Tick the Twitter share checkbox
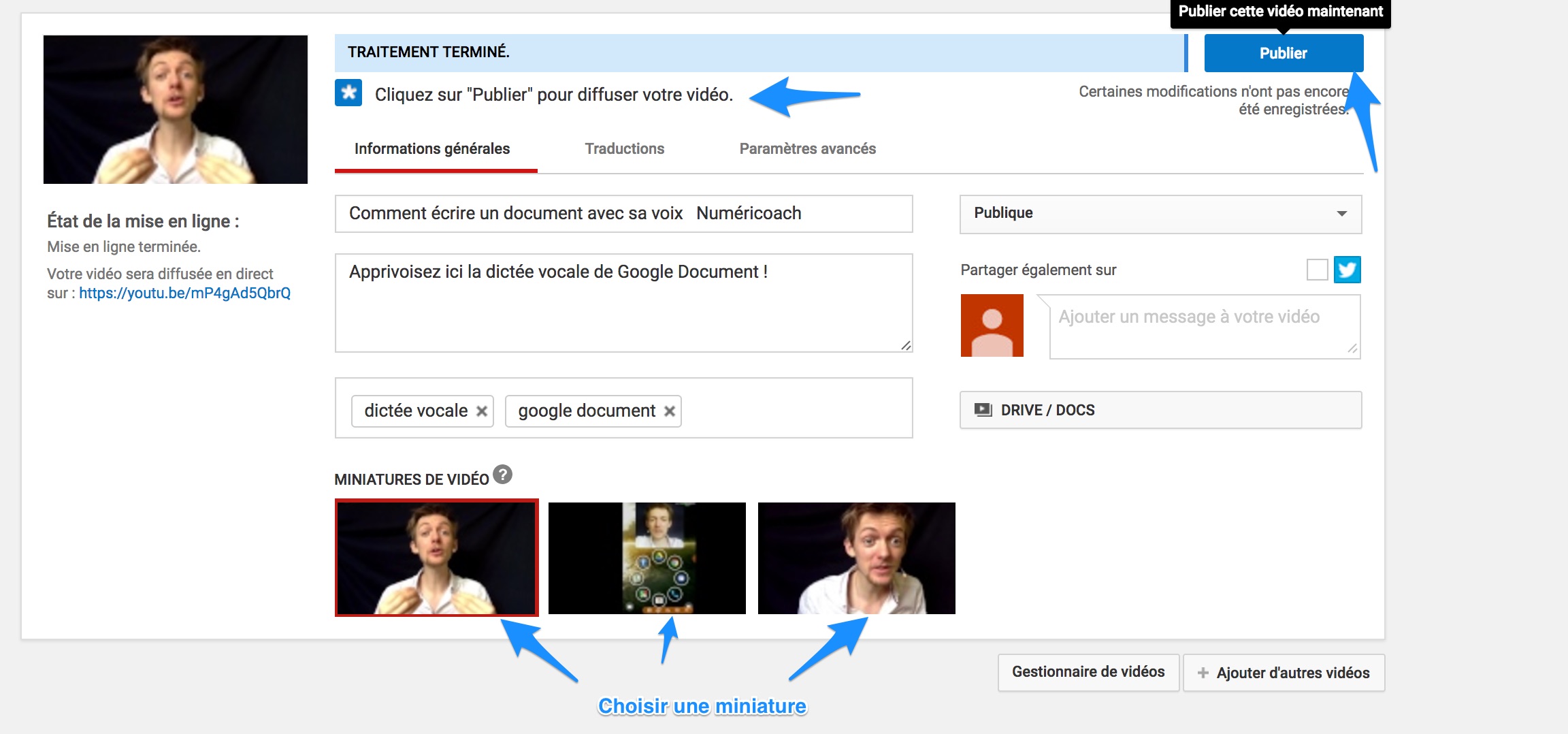 1317,270
